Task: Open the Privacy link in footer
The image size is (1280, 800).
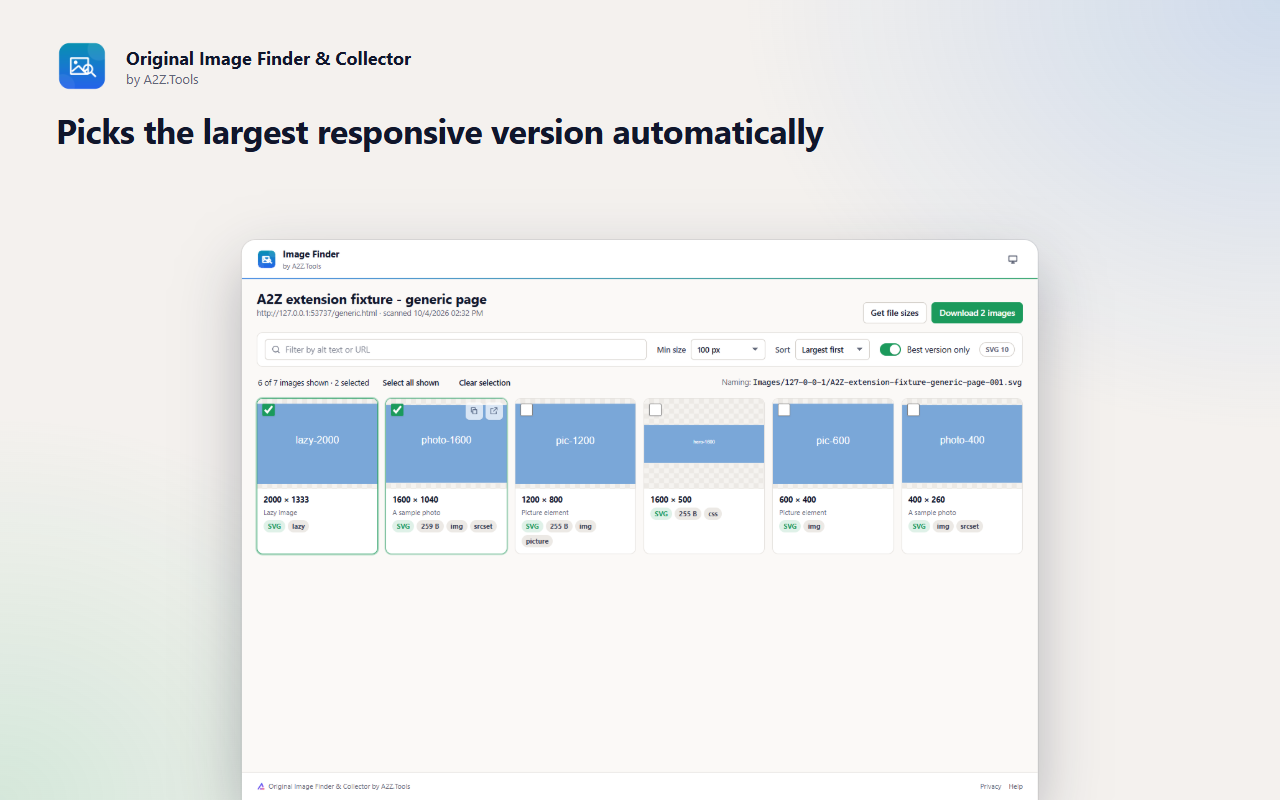Action: click(990, 786)
